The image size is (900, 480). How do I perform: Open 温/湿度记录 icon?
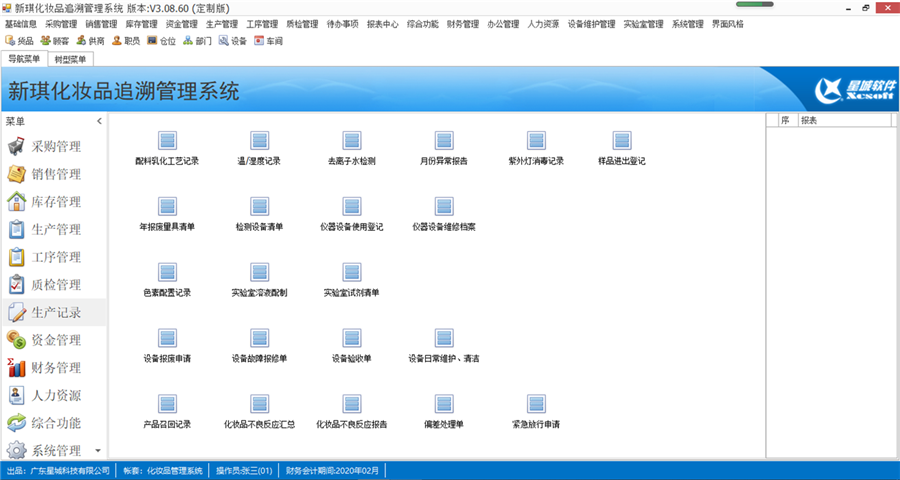[259, 141]
